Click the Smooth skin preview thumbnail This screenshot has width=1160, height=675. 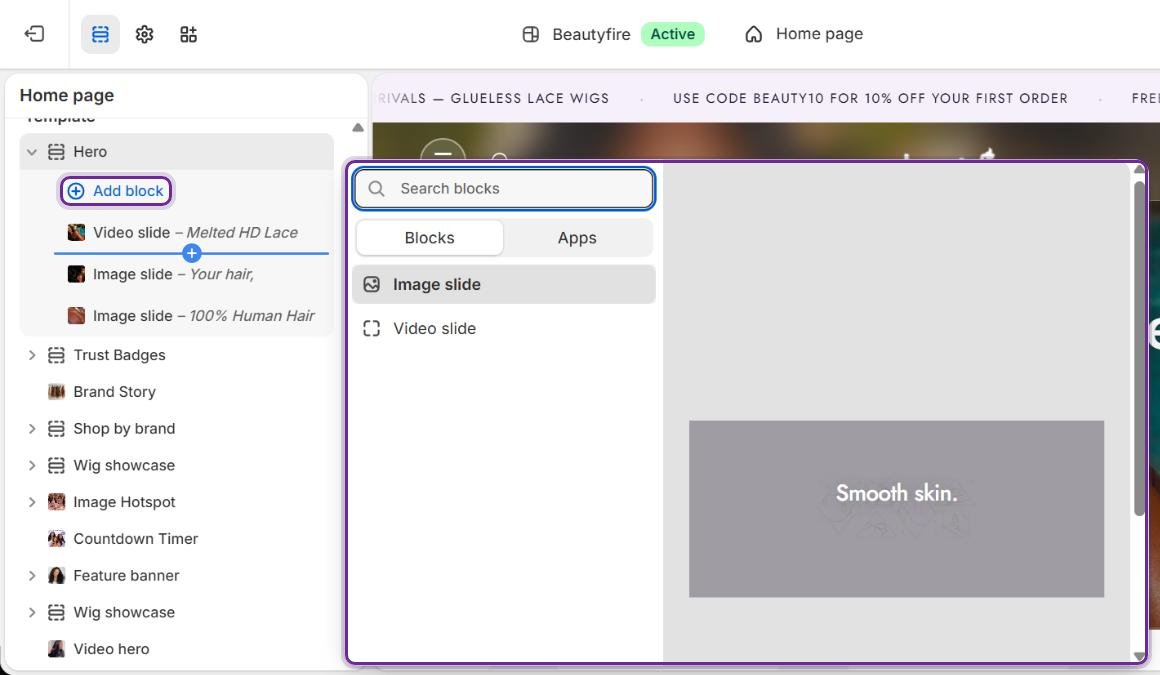click(897, 509)
